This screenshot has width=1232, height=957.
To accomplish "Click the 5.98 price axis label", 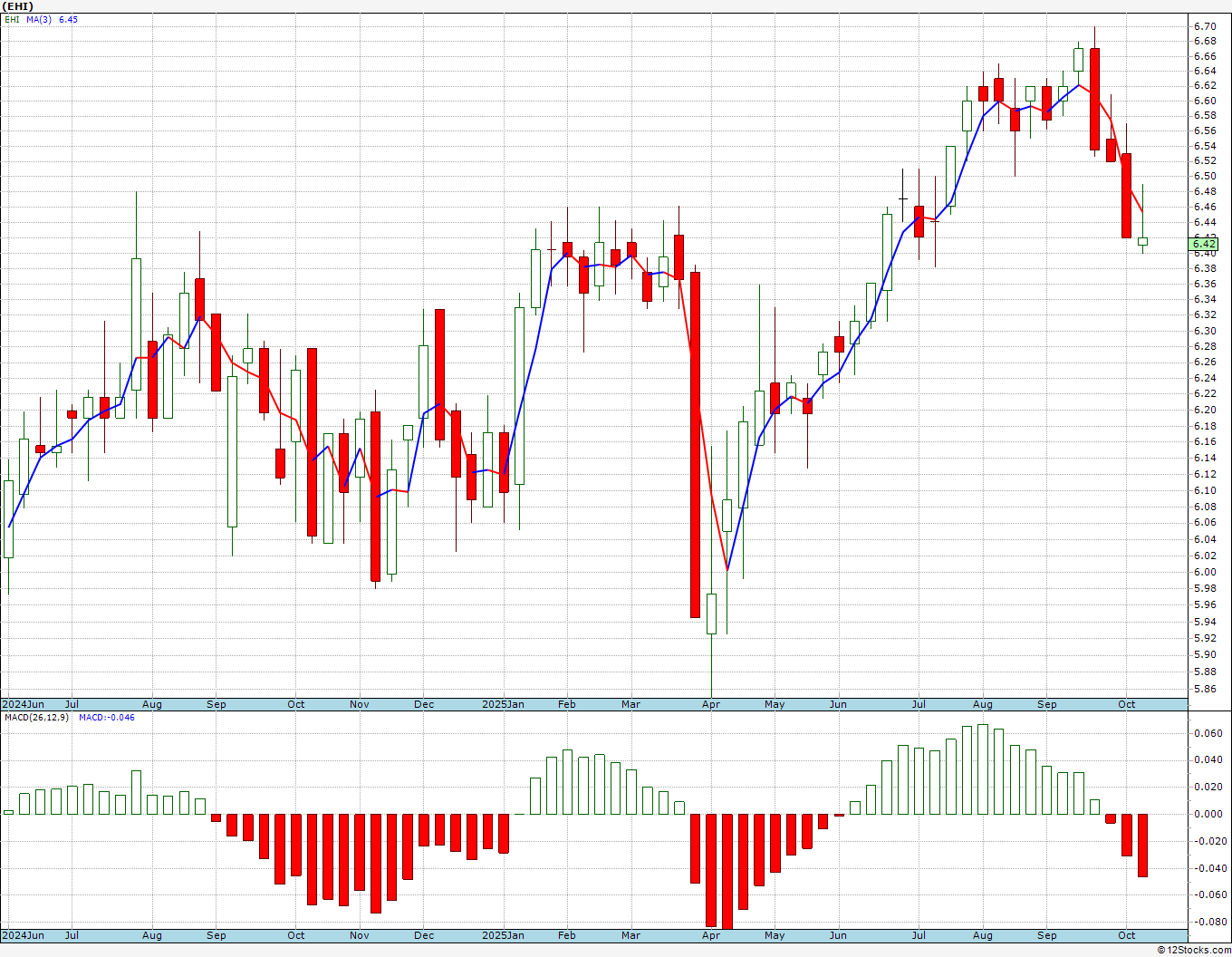I will [1205, 588].
